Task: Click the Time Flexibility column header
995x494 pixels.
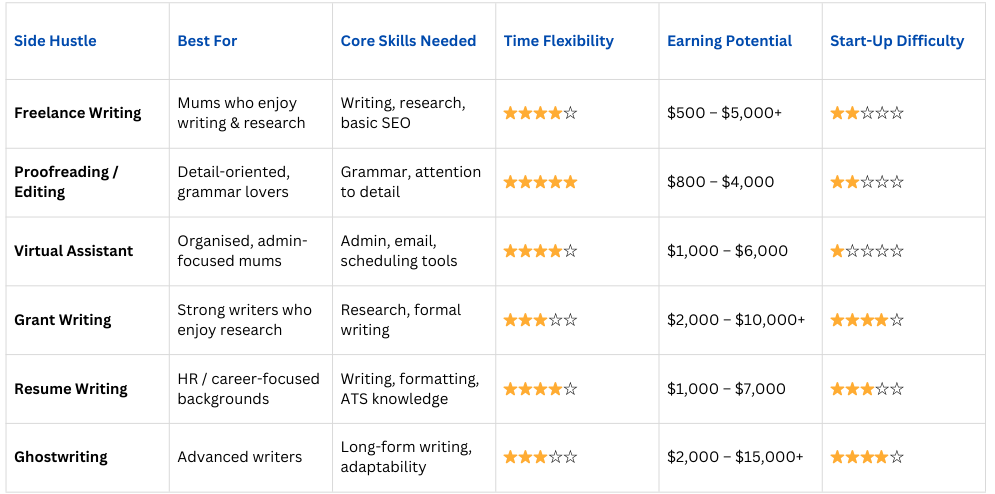Action: pos(558,41)
